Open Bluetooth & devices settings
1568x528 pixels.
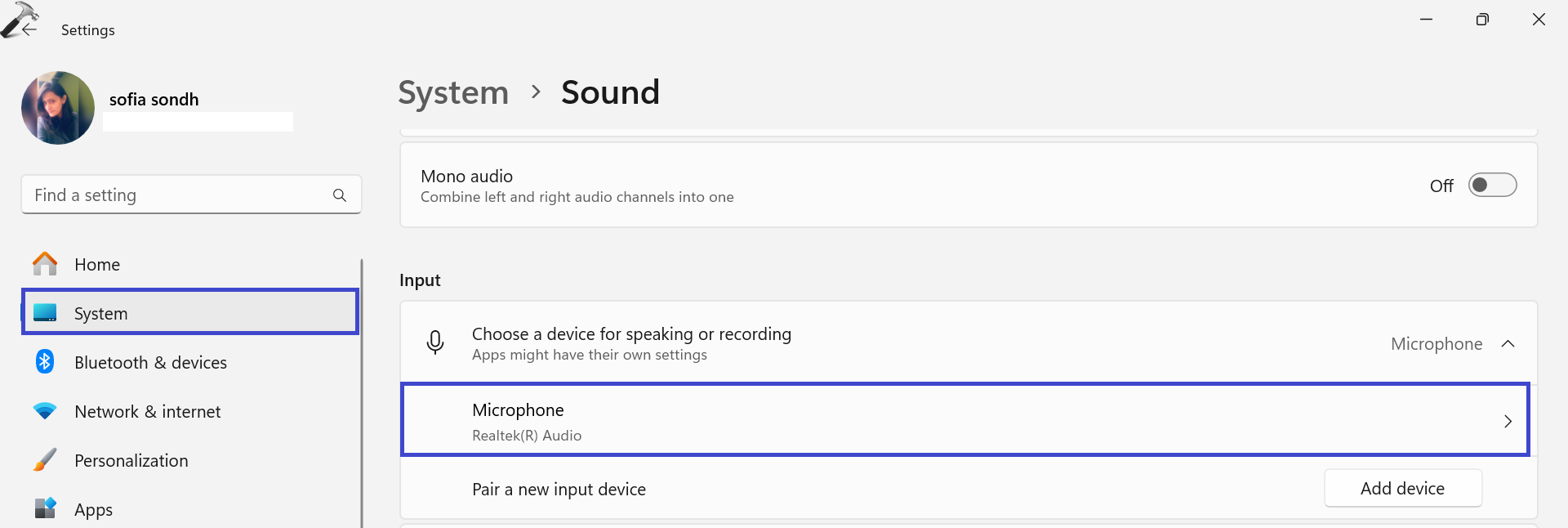click(x=150, y=363)
